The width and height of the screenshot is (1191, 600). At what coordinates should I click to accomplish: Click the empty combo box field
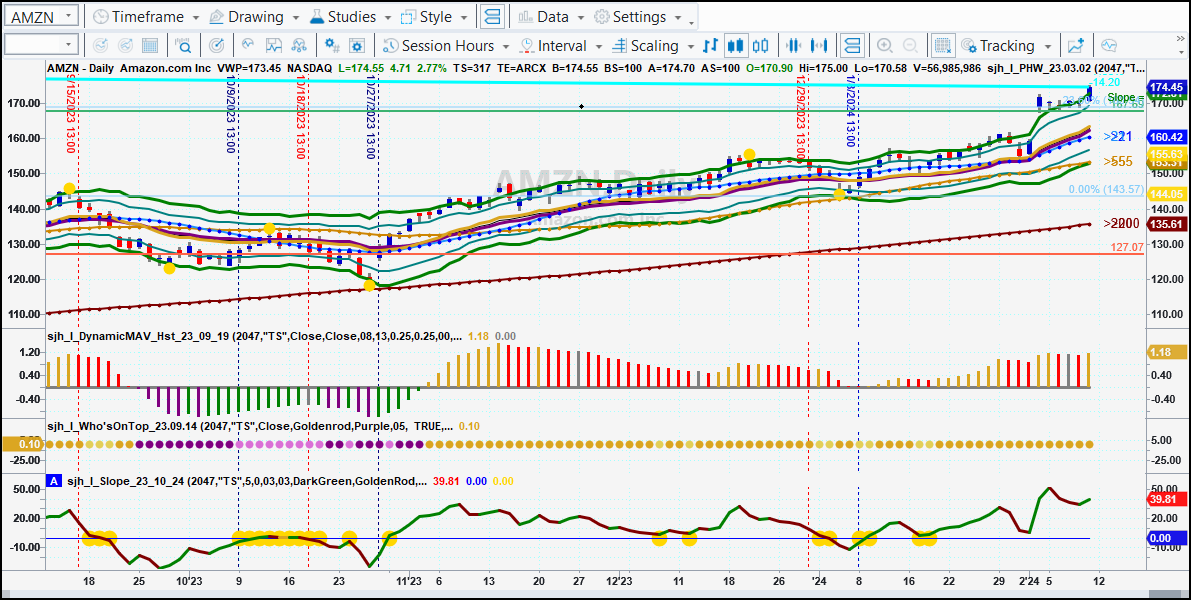point(33,45)
